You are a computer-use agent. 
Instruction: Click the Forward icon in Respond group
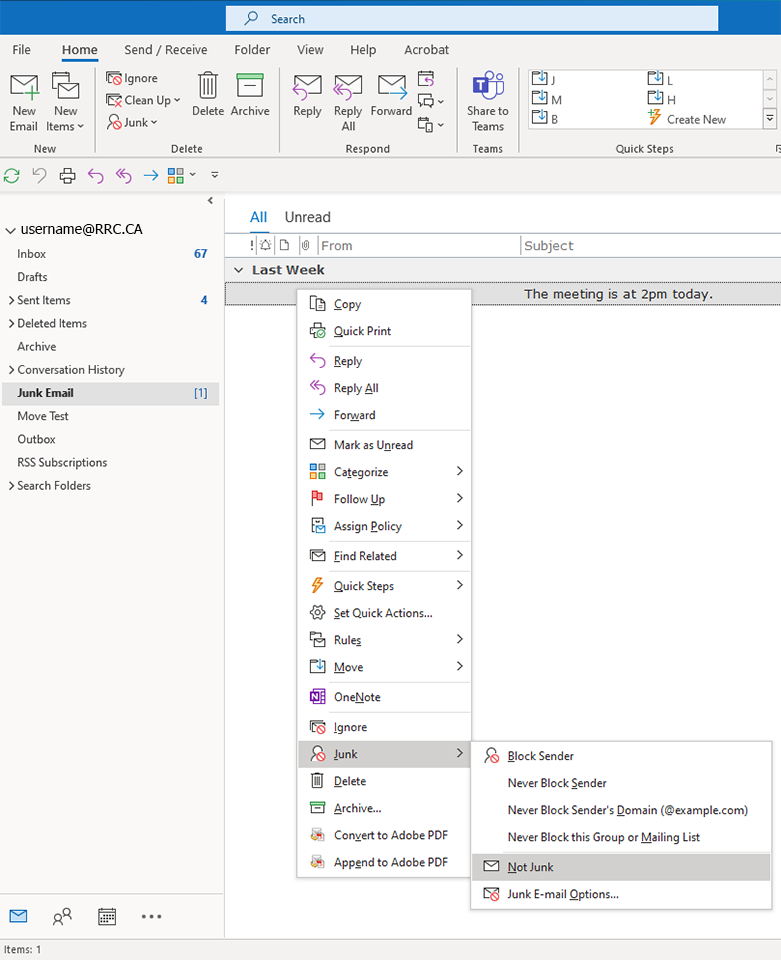coord(391,95)
